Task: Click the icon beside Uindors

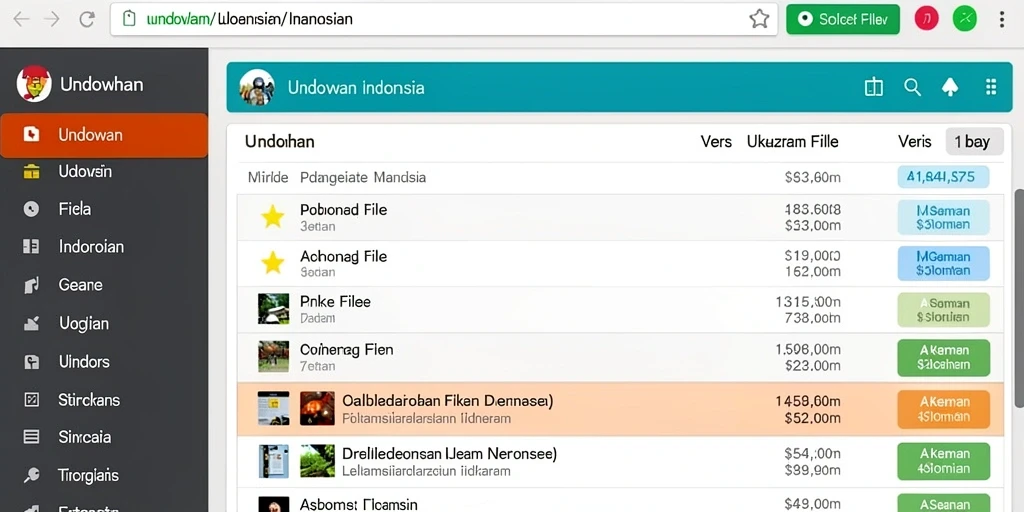Action: (x=31, y=362)
